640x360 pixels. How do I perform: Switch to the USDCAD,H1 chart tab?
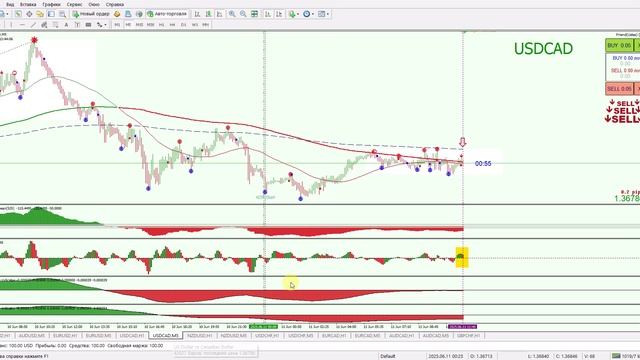click(132, 336)
